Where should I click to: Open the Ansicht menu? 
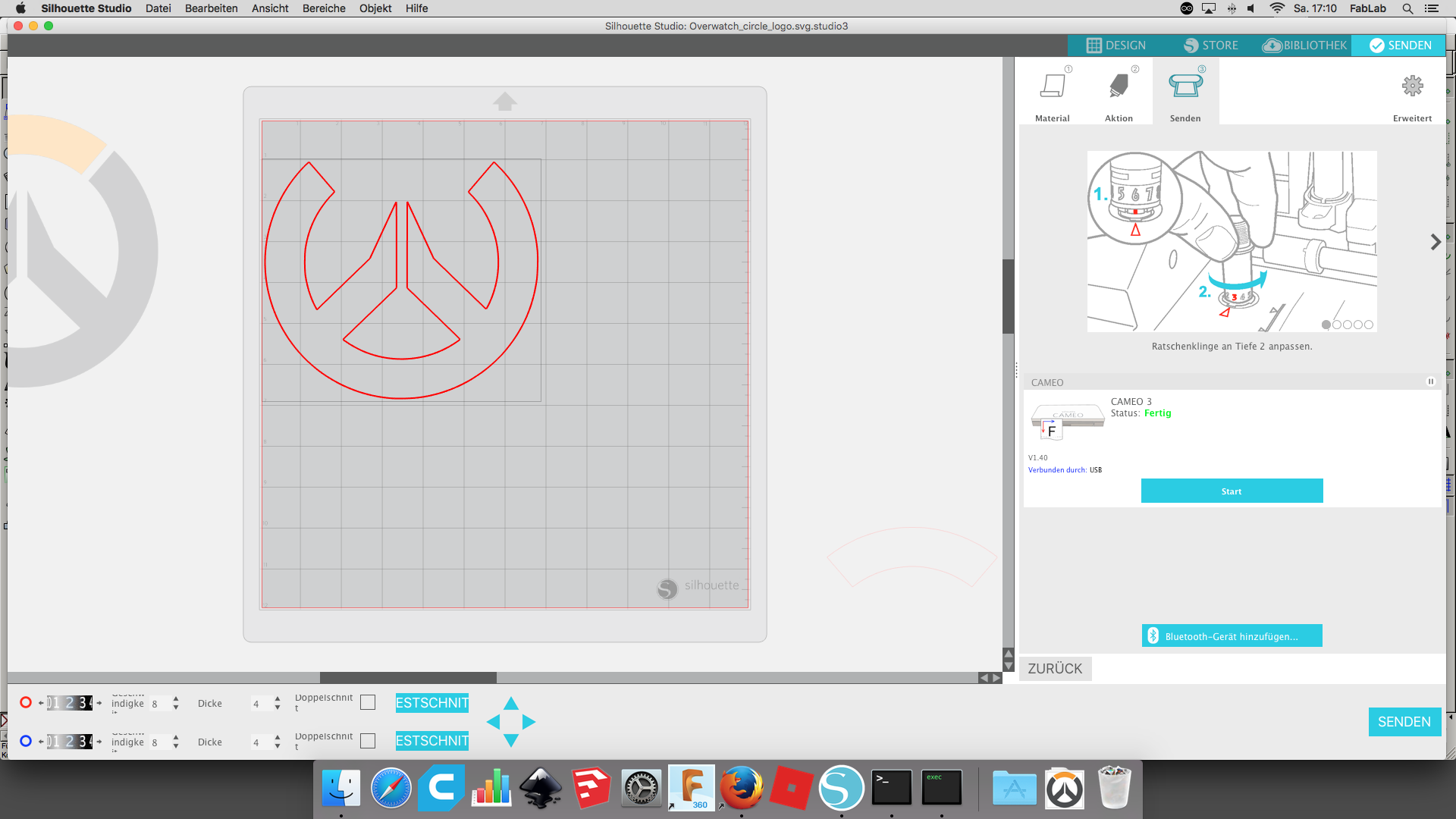click(x=270, y=8)
